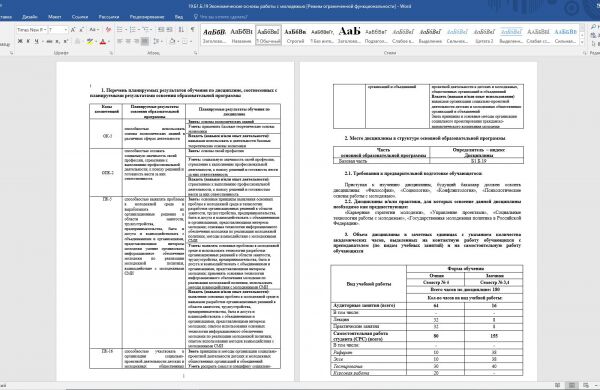Center the paragraph text
Image resolution: width=600 pixels, height=390 pixels.
point(128,41)
